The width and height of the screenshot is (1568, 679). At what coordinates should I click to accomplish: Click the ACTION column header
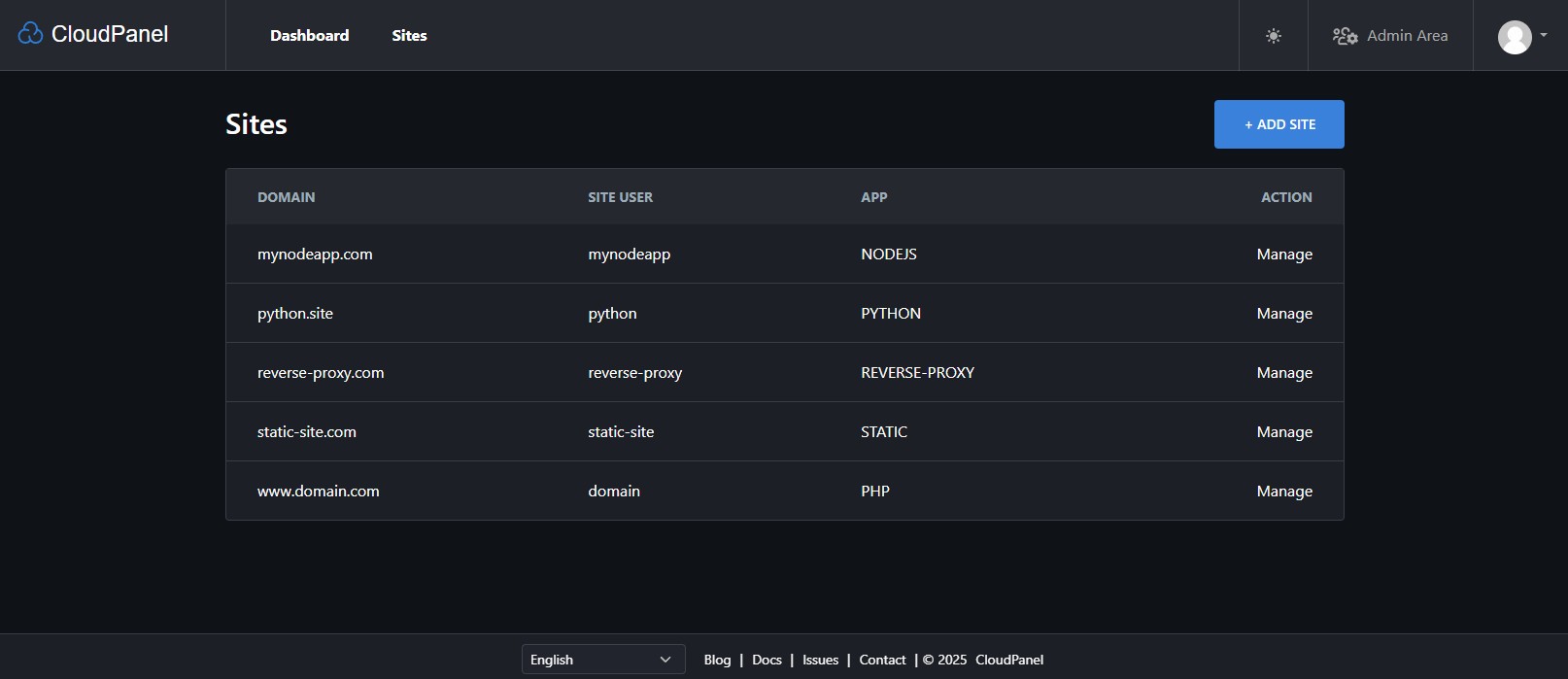[x=1286, y=197]
